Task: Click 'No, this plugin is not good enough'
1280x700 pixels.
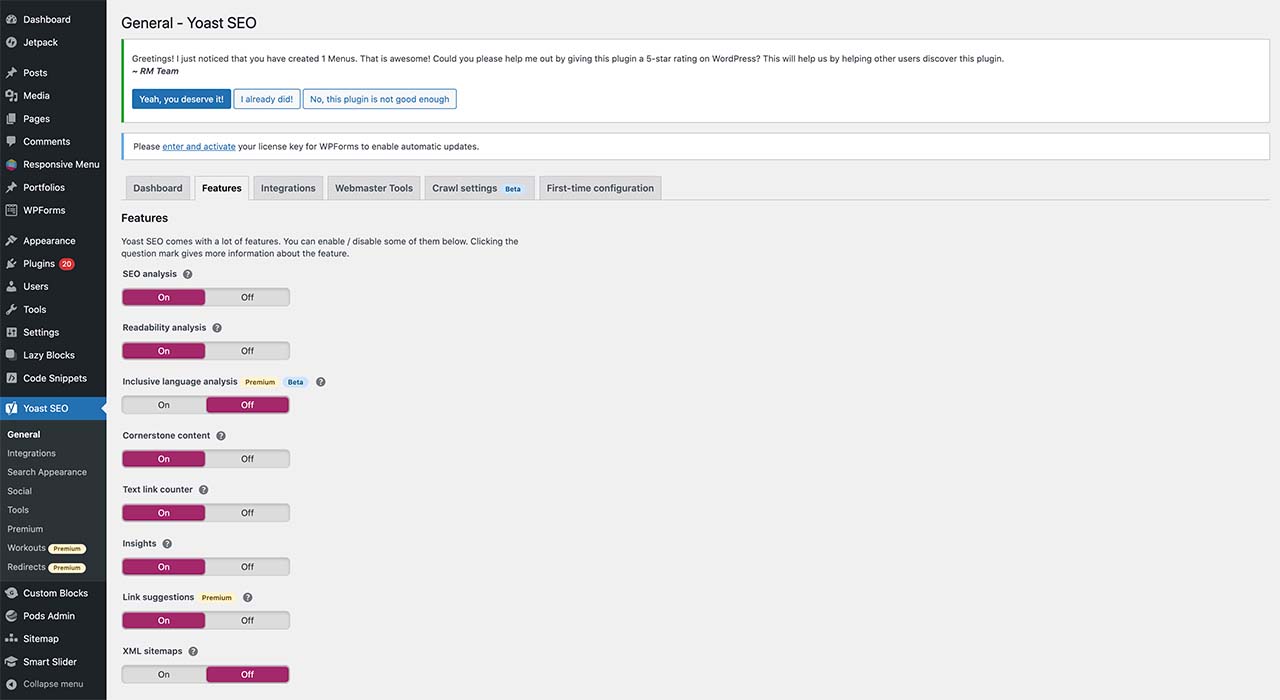Action: (380, 99)
